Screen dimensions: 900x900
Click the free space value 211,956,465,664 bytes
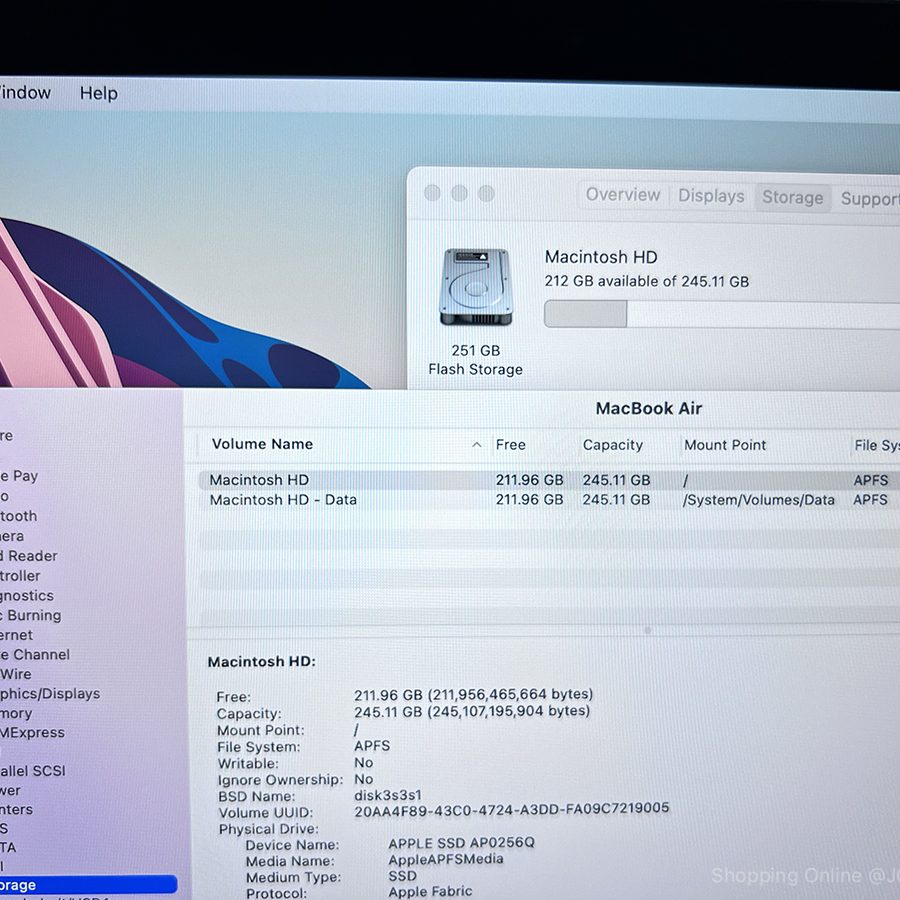(510, 694)
